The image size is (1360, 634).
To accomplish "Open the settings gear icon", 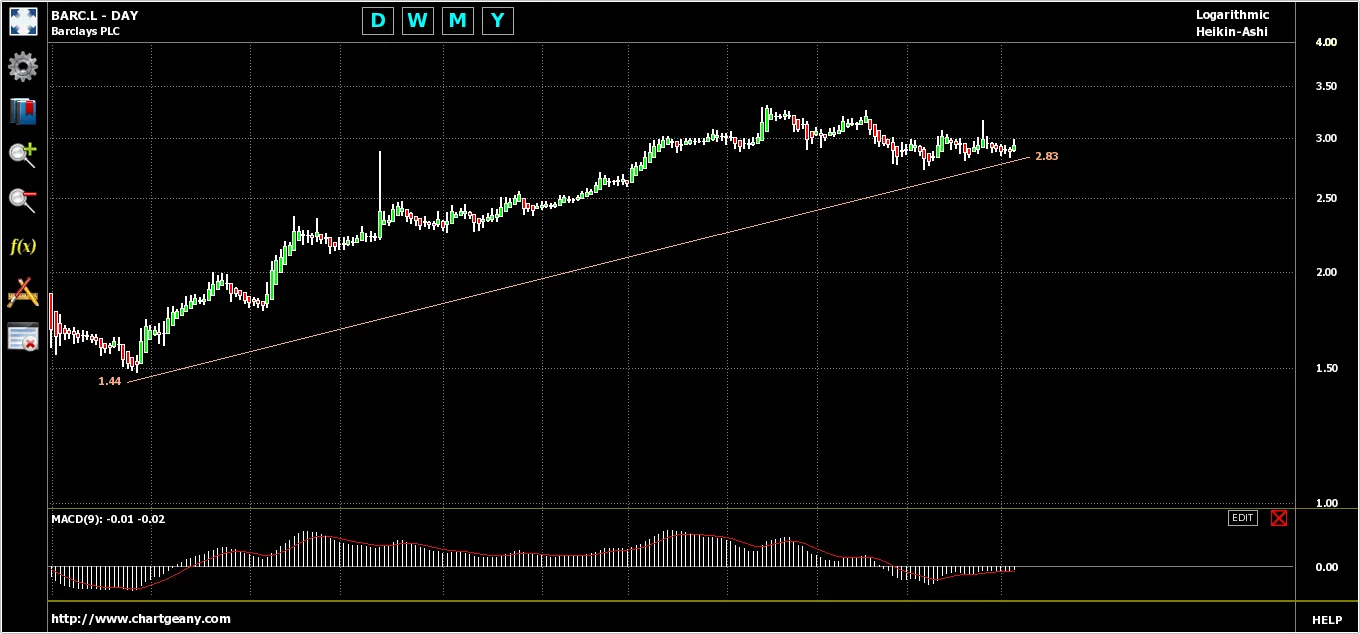I will pyautogui.click(x=22, y=67).
